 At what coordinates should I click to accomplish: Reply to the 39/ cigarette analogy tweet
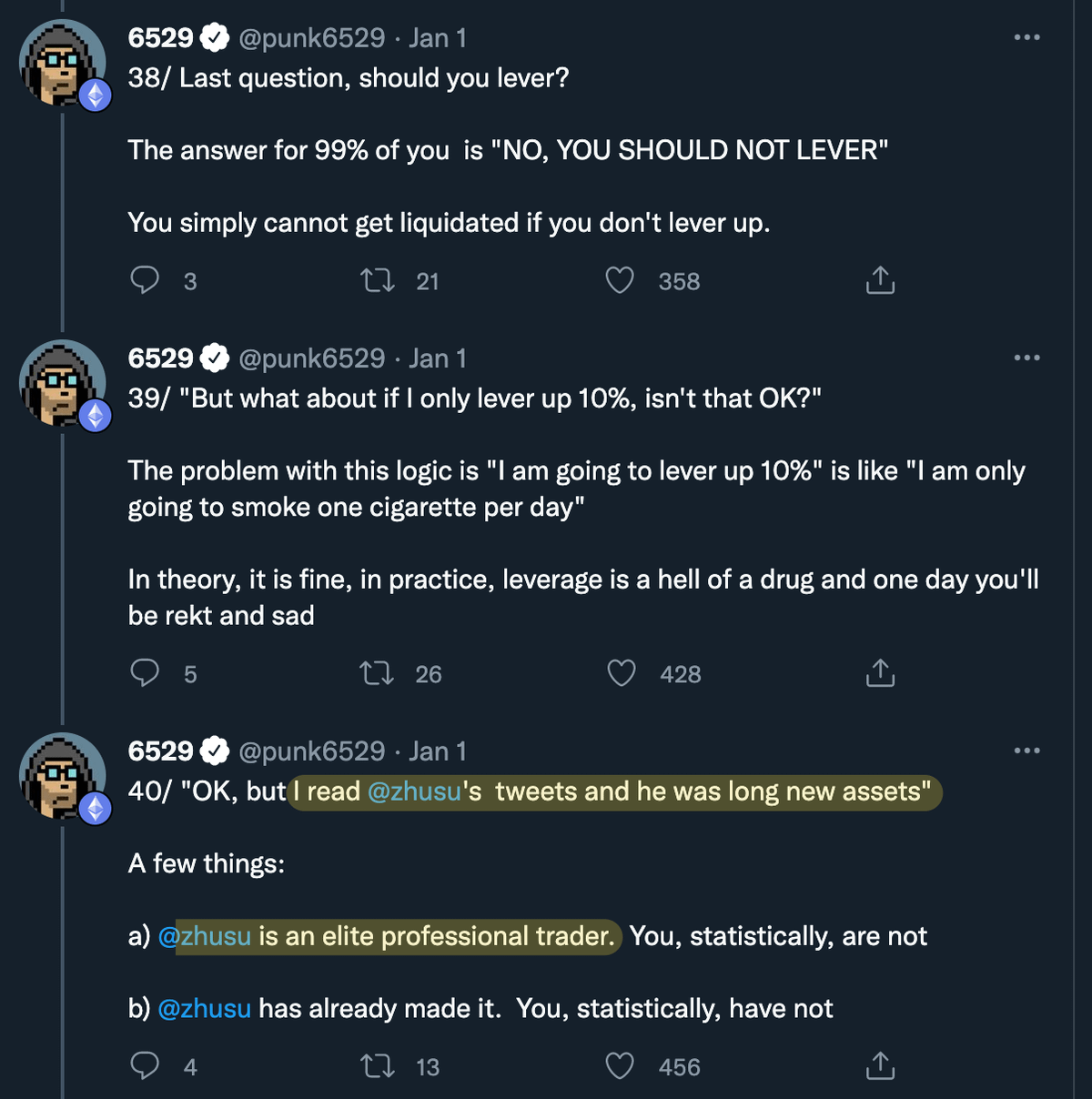(x=145, y=673)
